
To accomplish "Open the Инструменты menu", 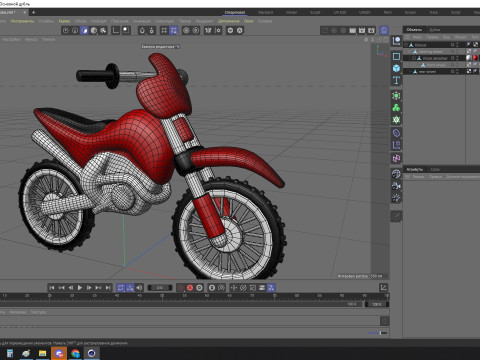I will tap(22, 21).
